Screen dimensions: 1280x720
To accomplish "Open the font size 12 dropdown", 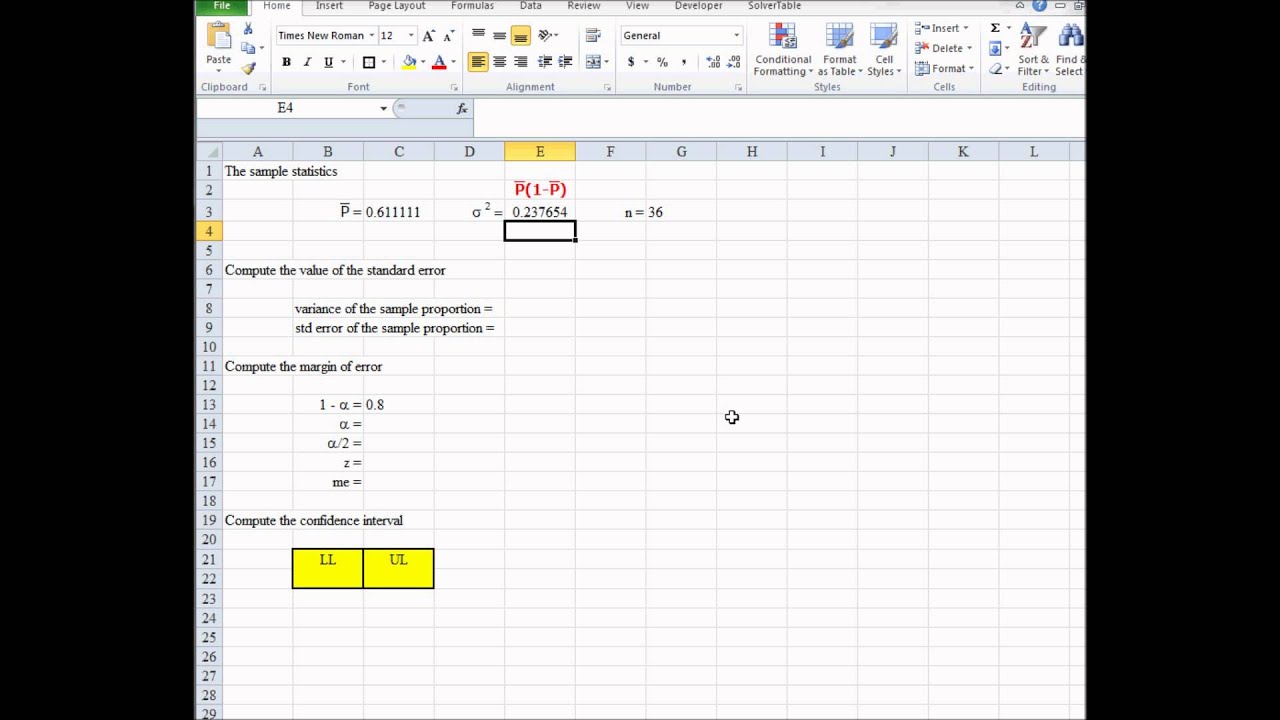I will coord(410,36).
